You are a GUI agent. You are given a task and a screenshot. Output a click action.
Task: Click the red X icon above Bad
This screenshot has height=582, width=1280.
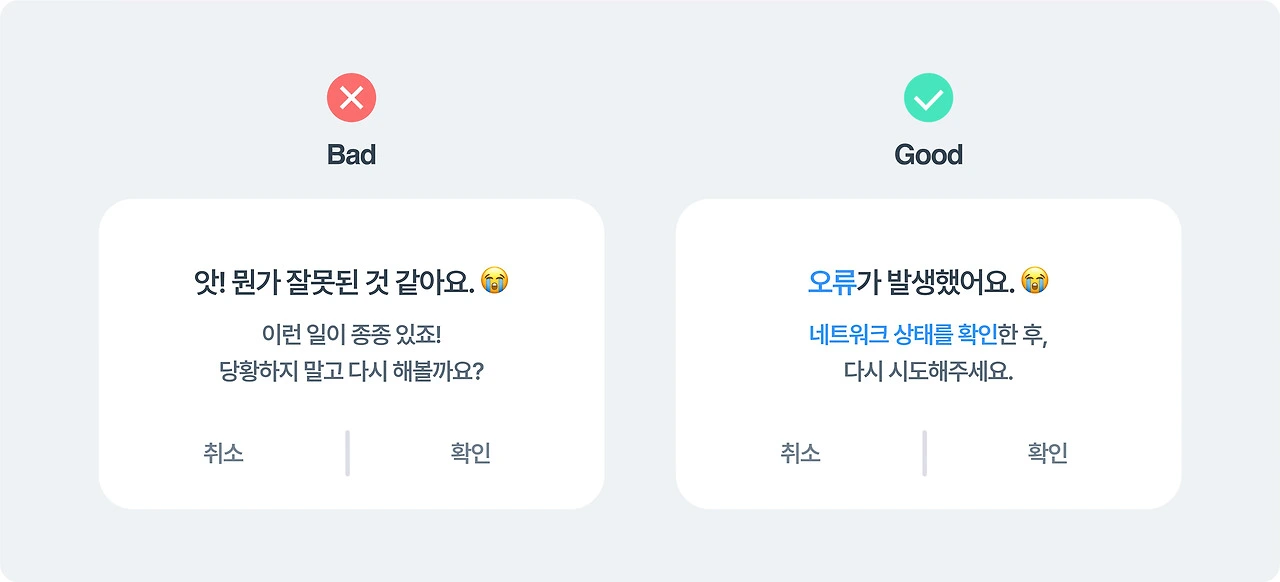click(351, 98)
